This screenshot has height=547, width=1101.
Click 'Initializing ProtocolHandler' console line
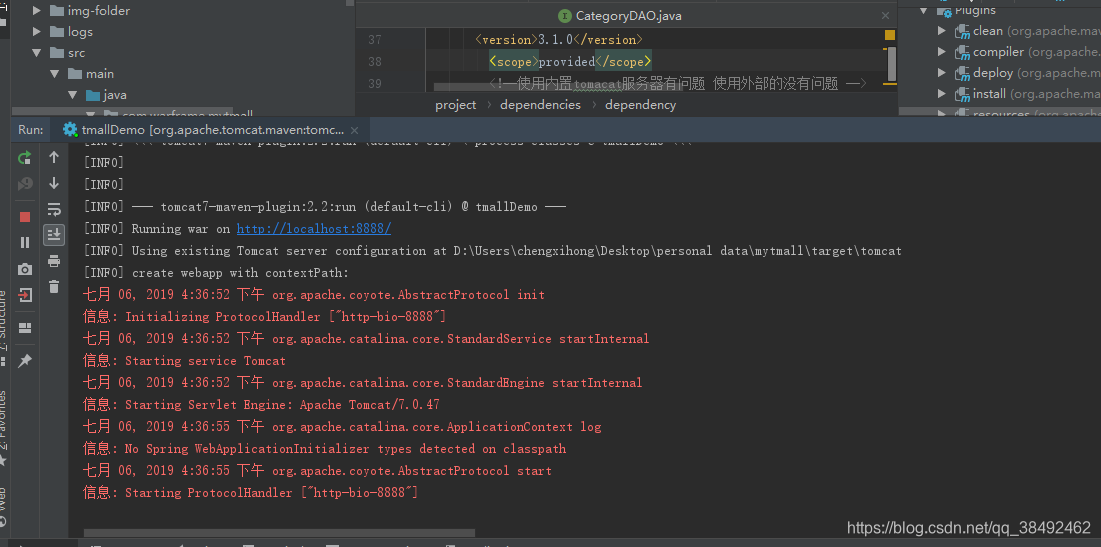coord(265,317)
